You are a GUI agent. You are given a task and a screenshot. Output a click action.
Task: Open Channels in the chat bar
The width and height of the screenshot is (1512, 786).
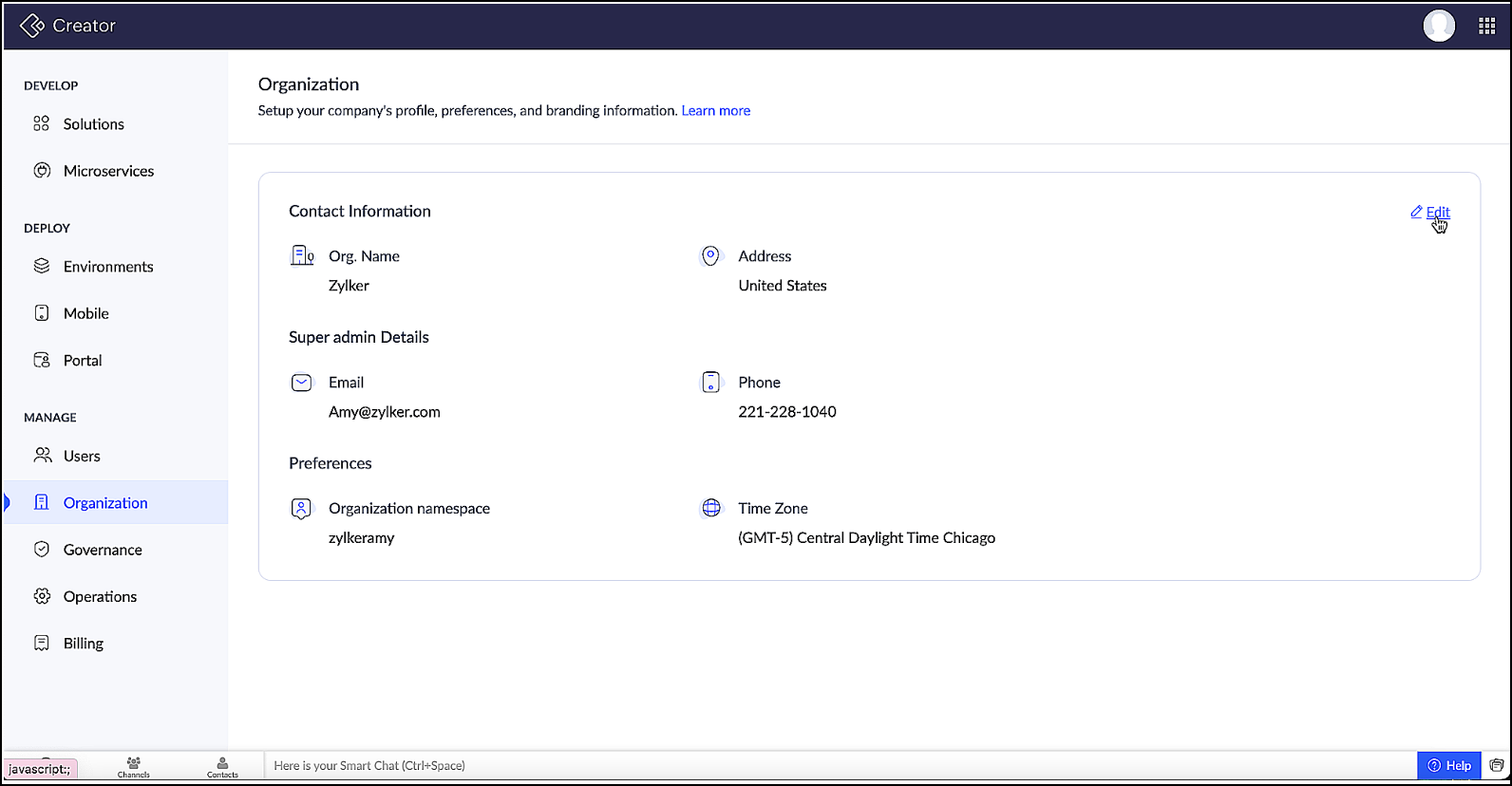point(134,766)
